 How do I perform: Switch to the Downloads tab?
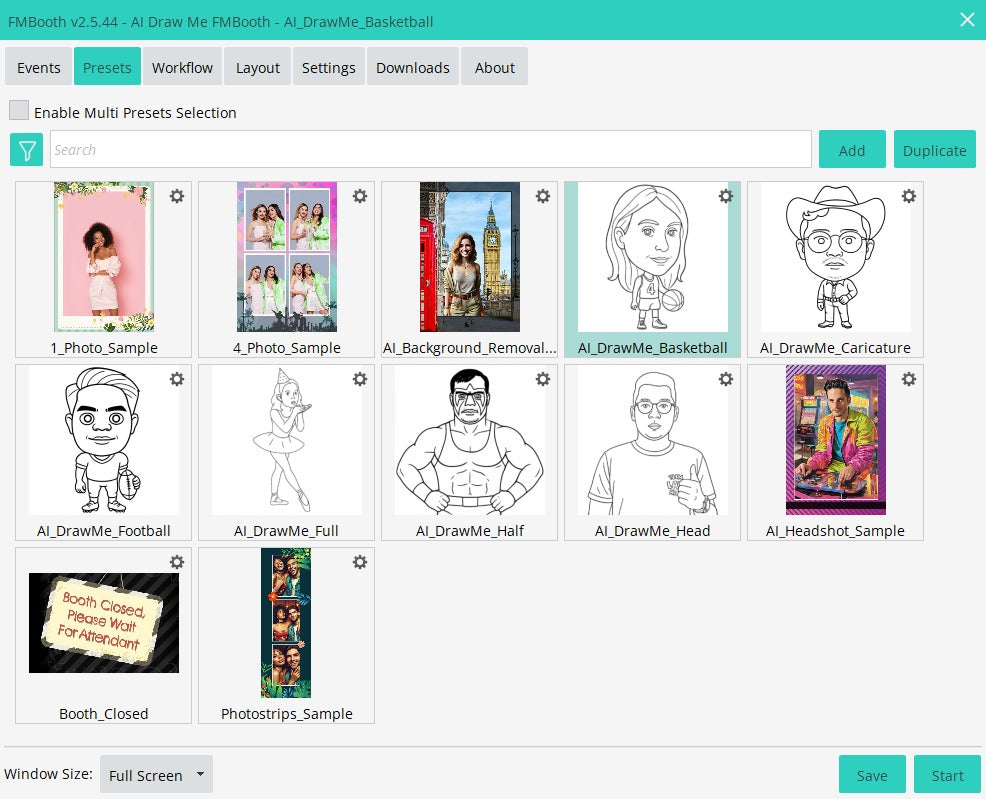[x=413, y=67]
